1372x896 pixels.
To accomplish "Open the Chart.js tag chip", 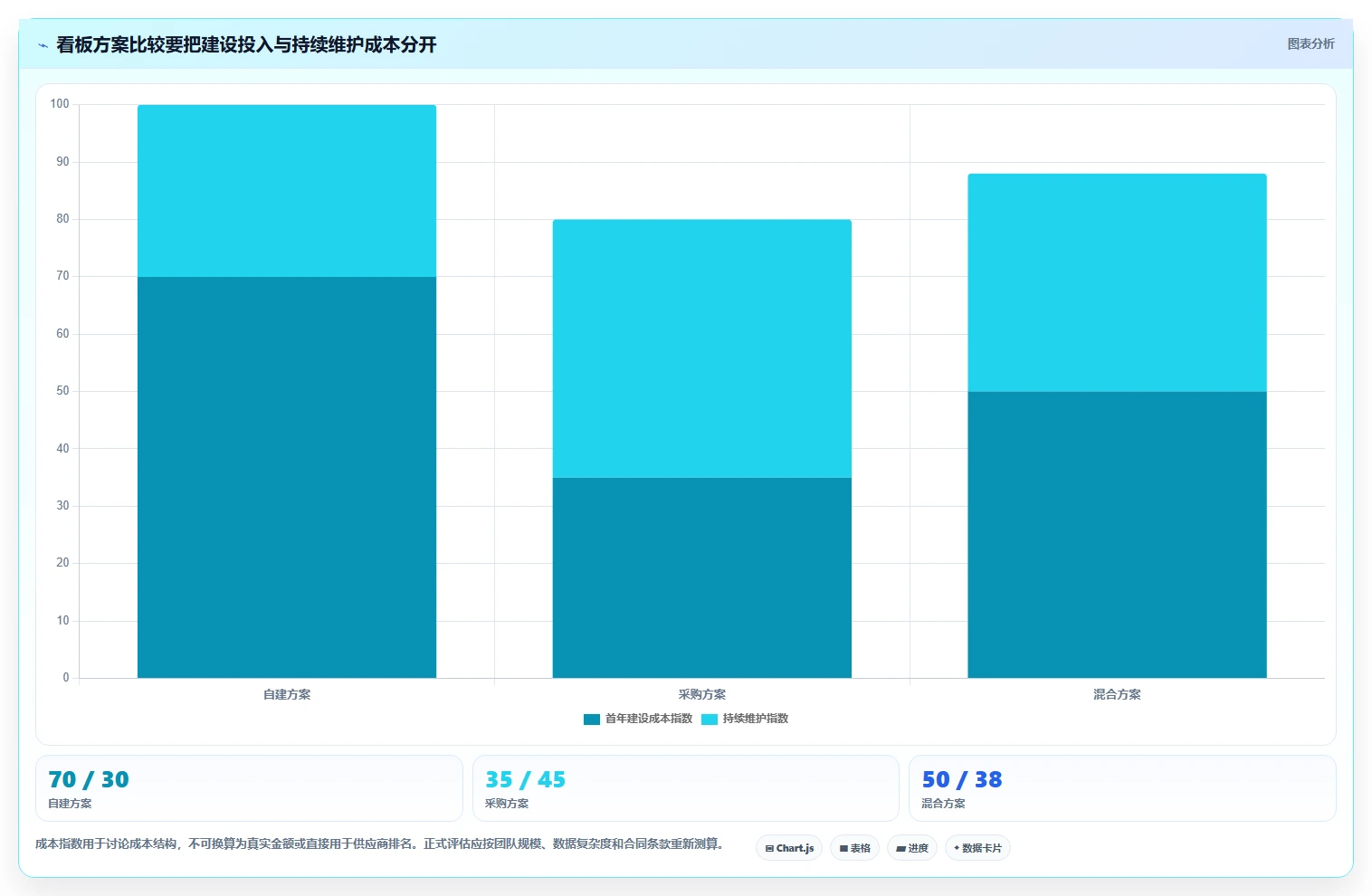I will point(789,848).
